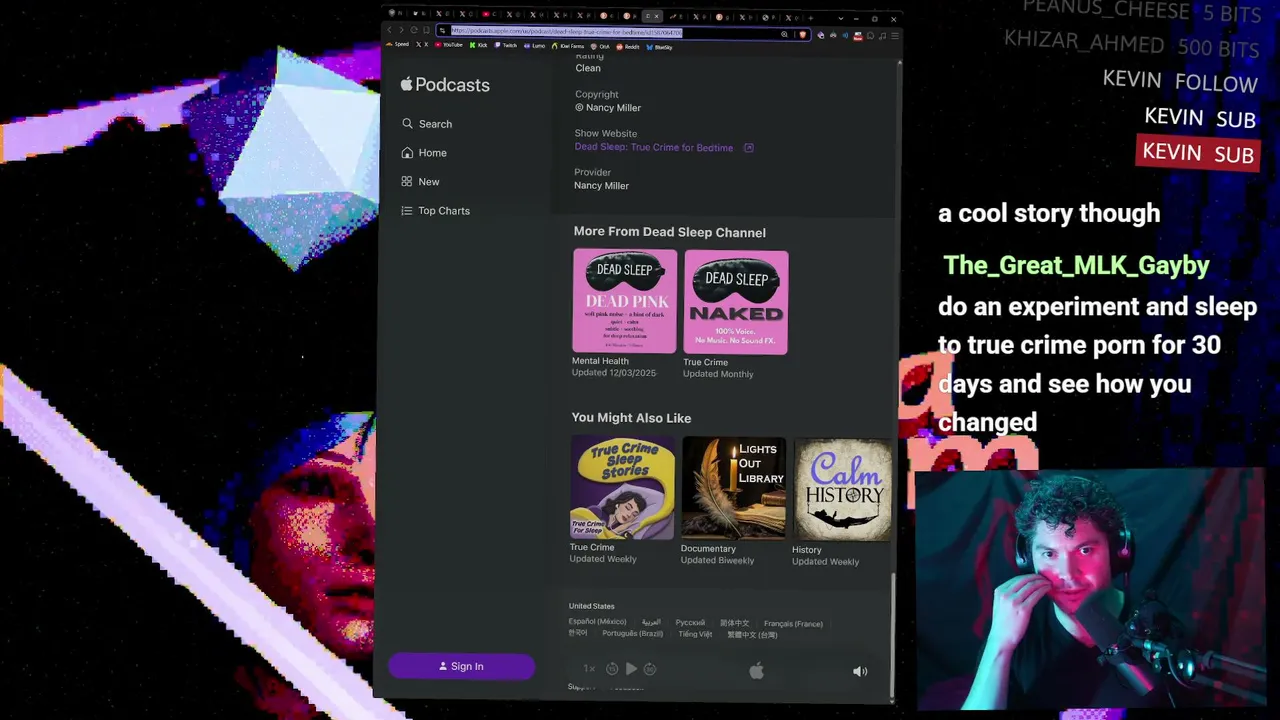Click the Apple logo in the player bar
This screenshot has width=1280, height=720.
click(757, 671)
